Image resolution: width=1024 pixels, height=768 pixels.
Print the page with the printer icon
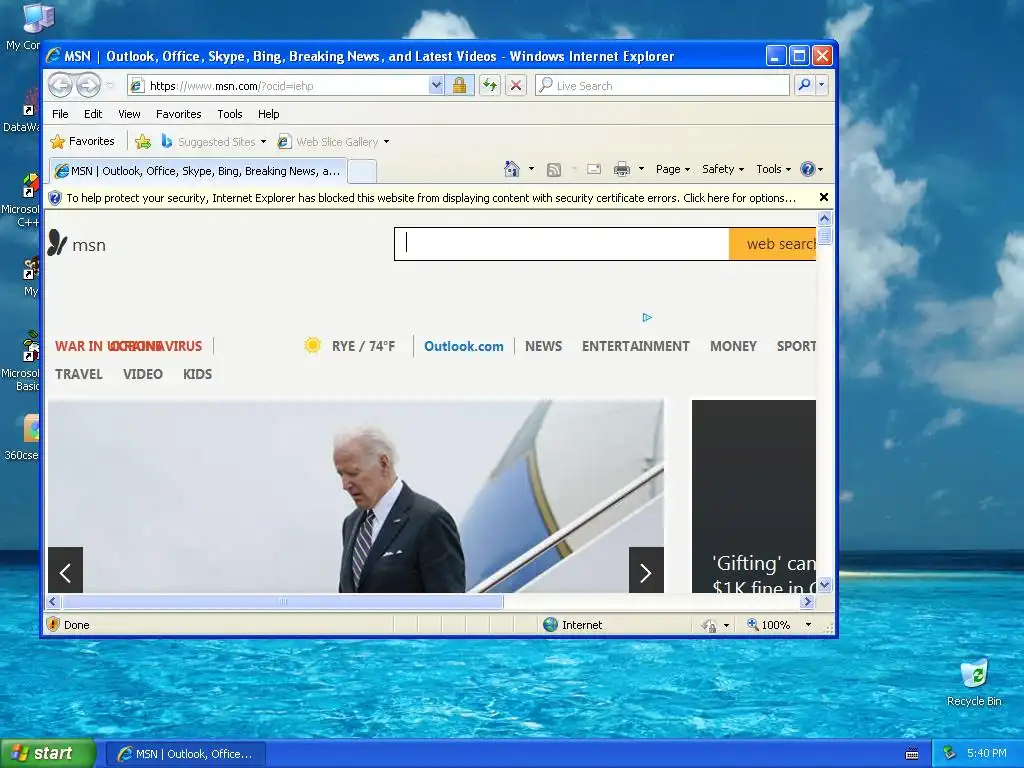tap(622, 169)
